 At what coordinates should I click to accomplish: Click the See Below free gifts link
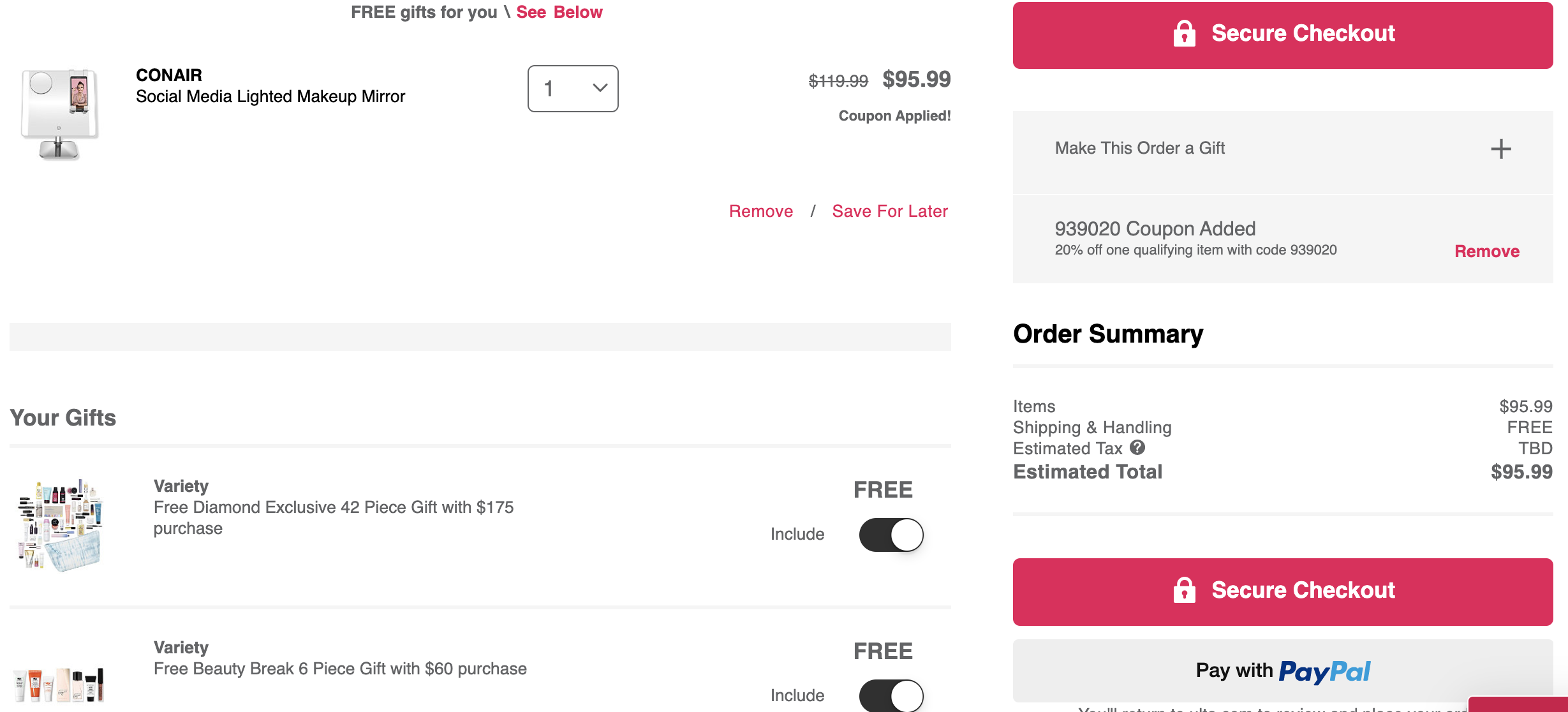pyautogui.click(x=559, y=12)
